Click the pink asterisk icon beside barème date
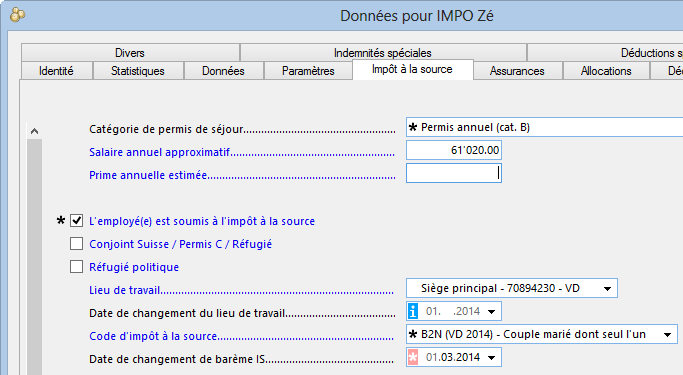 coord(413,358)
